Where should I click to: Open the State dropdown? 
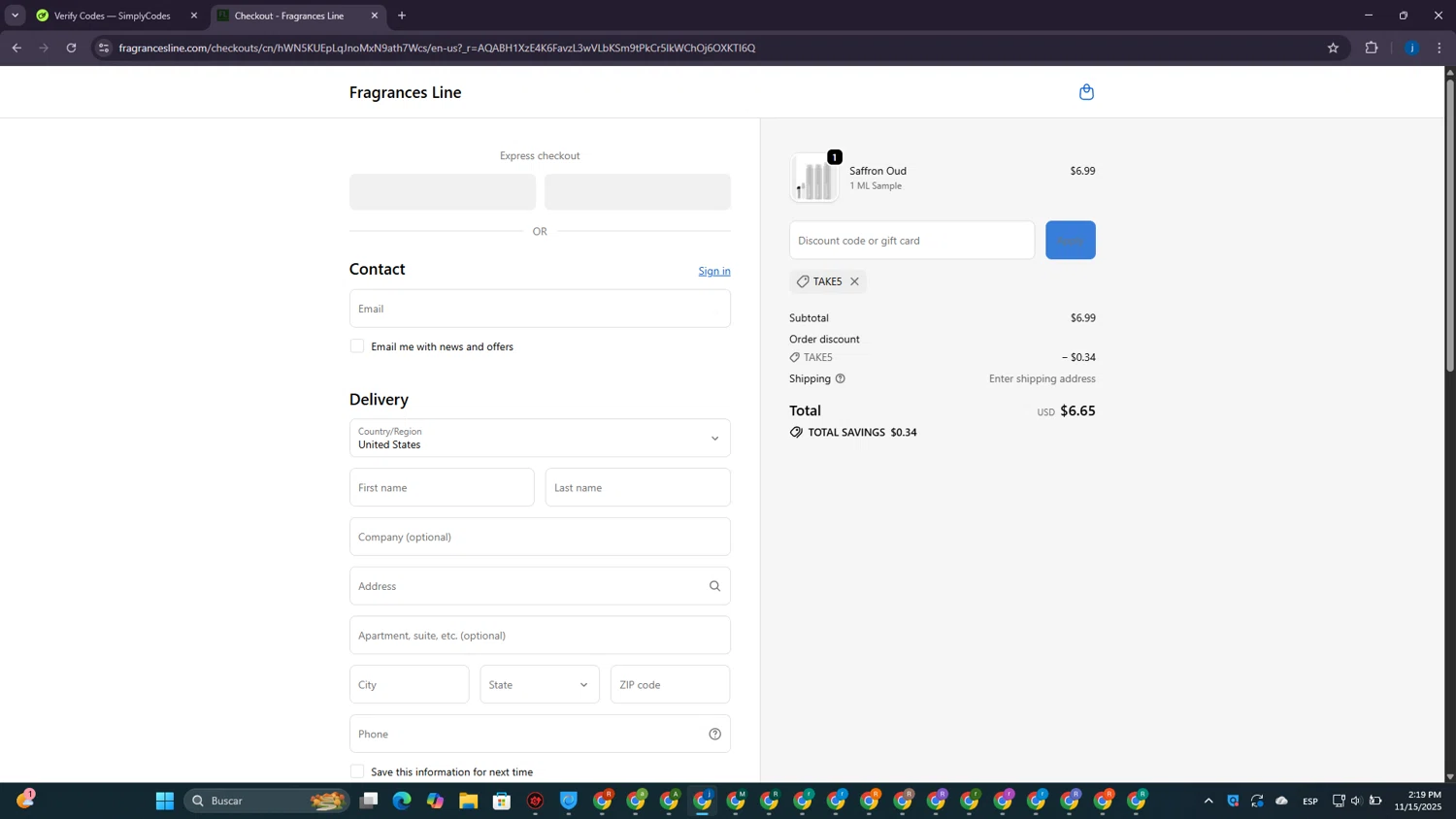[540, 684]
